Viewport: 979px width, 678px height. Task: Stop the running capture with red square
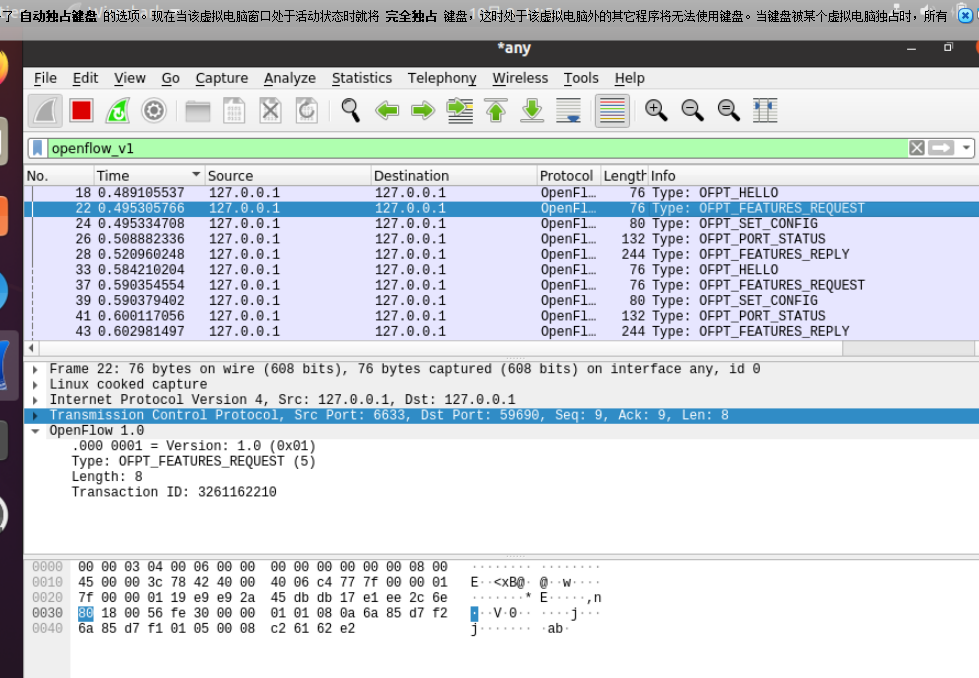point(81,111)
